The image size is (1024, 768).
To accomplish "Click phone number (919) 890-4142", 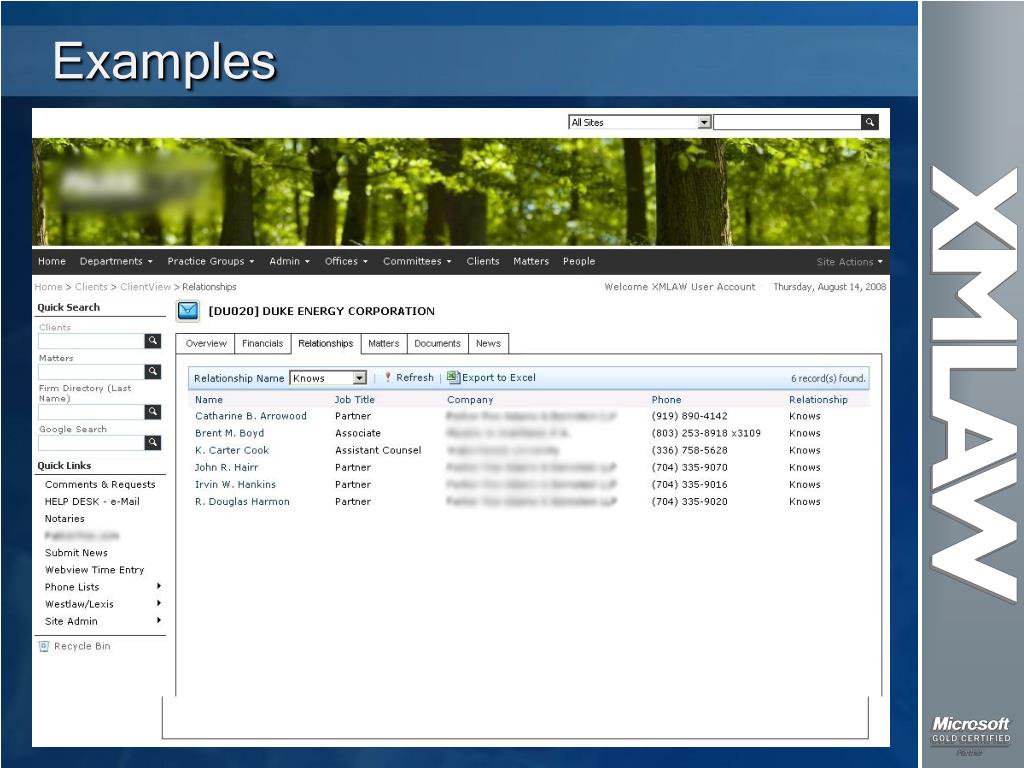I will click(x=690, y=416).
